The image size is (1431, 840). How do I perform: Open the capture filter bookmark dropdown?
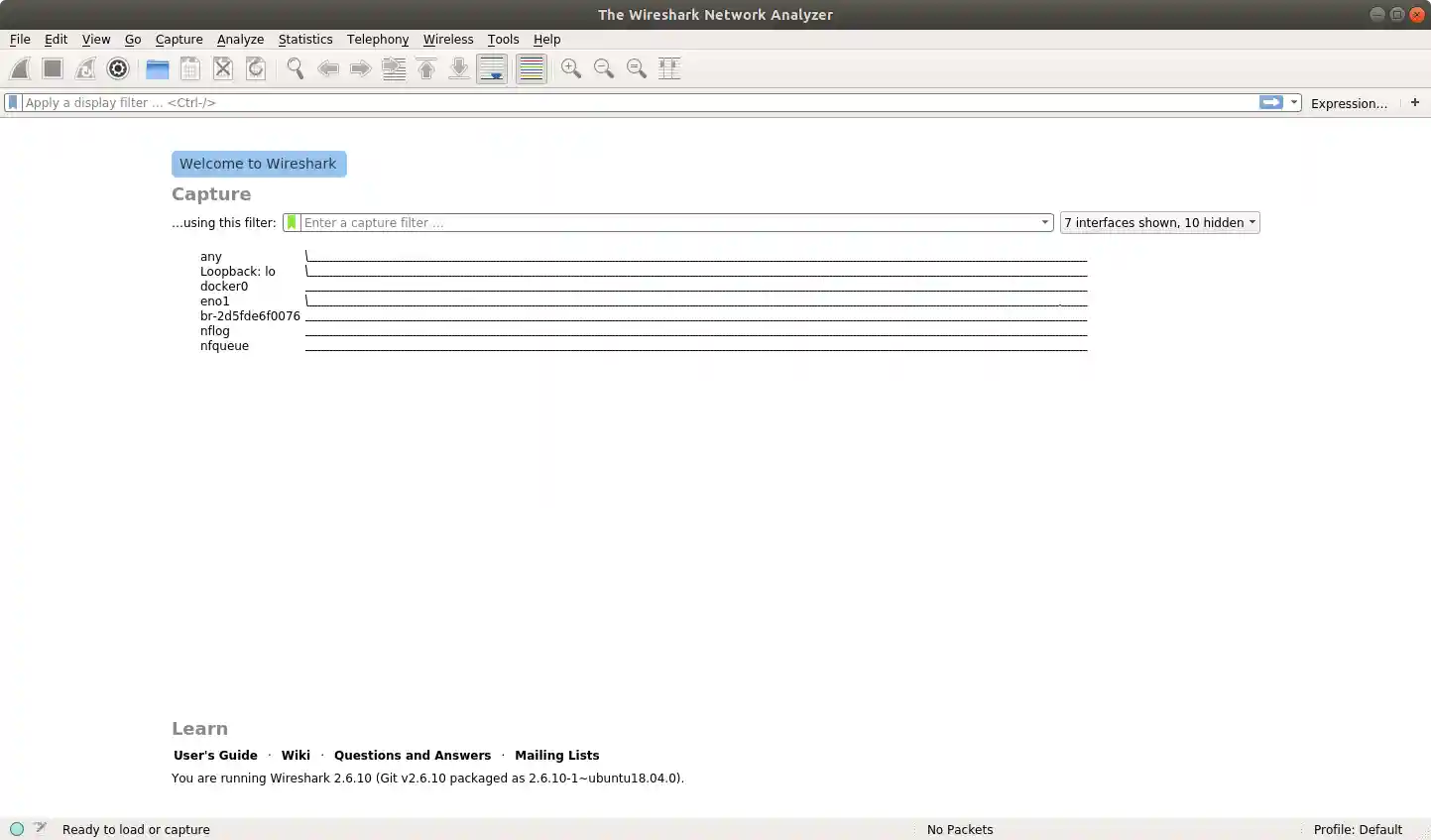click(291, 222)
